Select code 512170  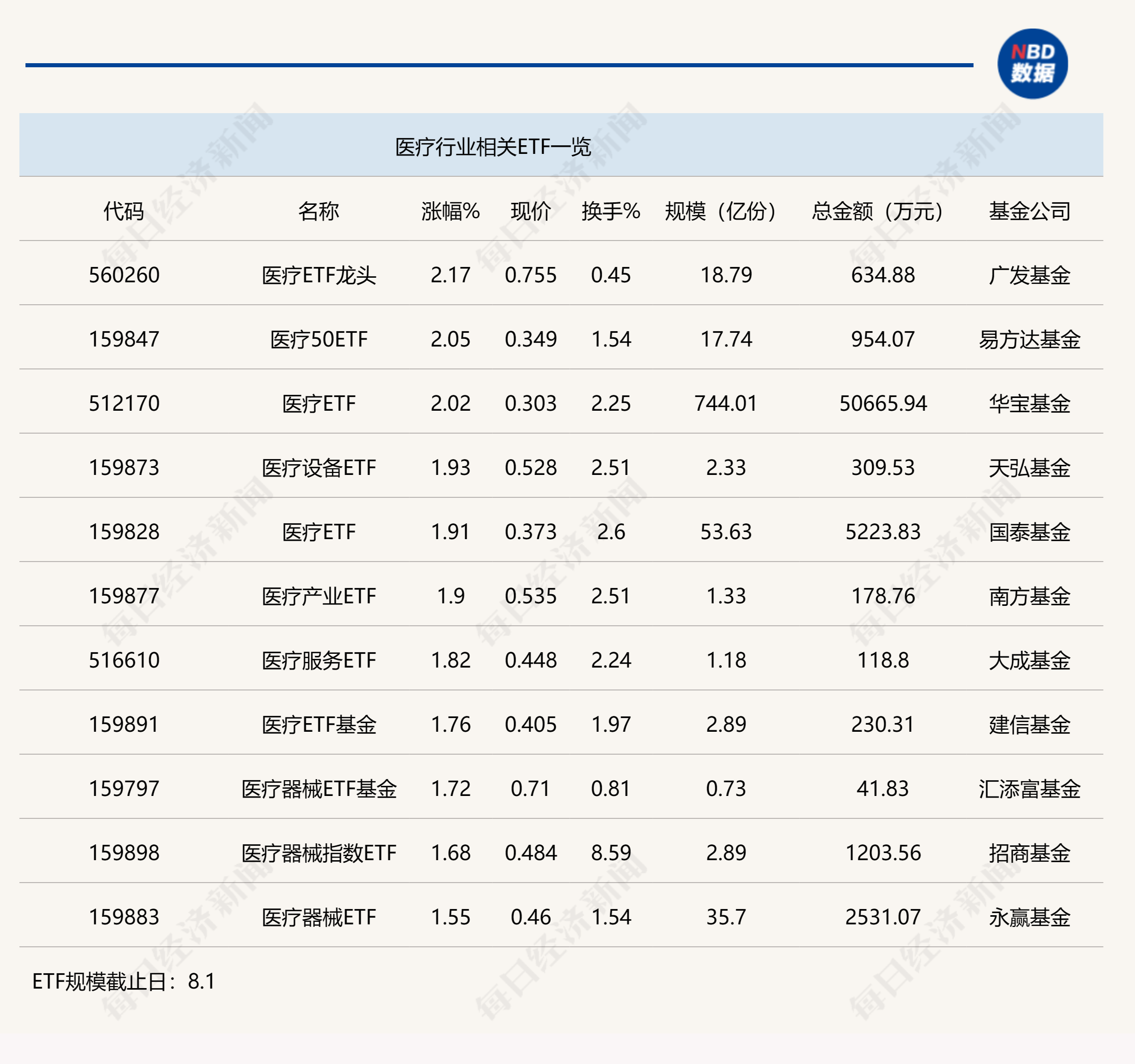click(x=124, y=404)
